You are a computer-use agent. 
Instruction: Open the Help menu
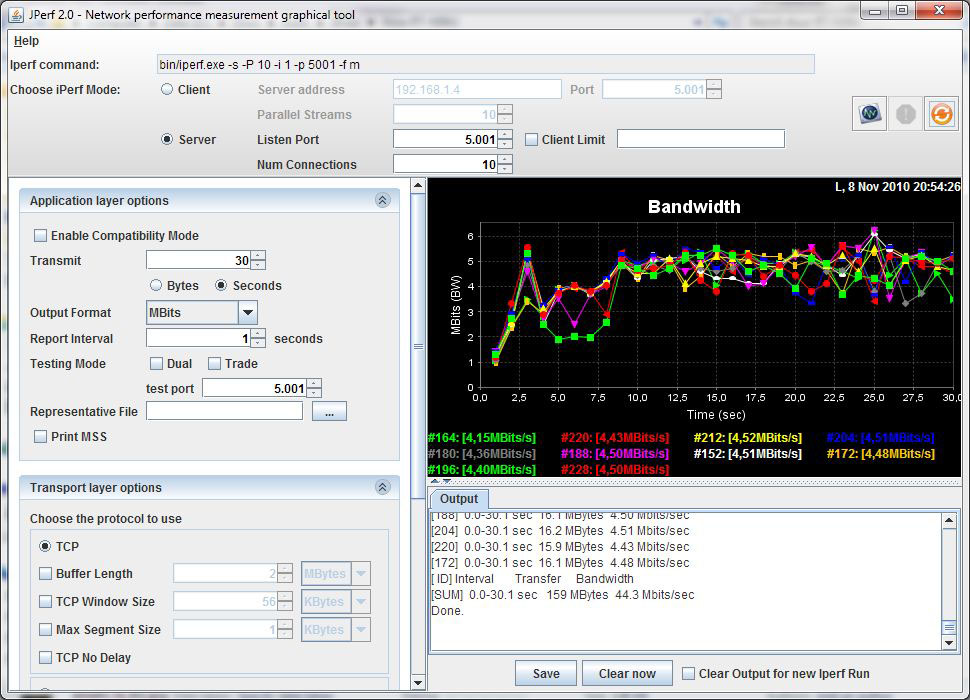click(x=26, y=41)
